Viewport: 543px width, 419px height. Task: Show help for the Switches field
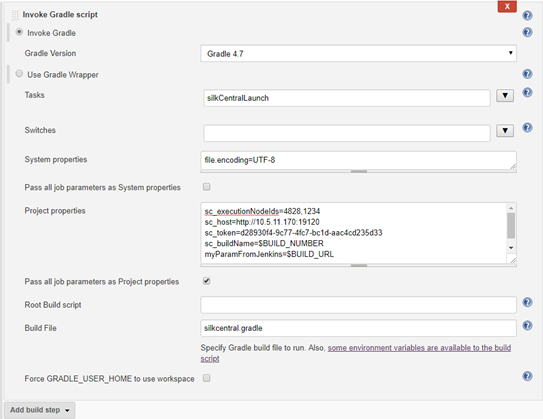point(527,127)
